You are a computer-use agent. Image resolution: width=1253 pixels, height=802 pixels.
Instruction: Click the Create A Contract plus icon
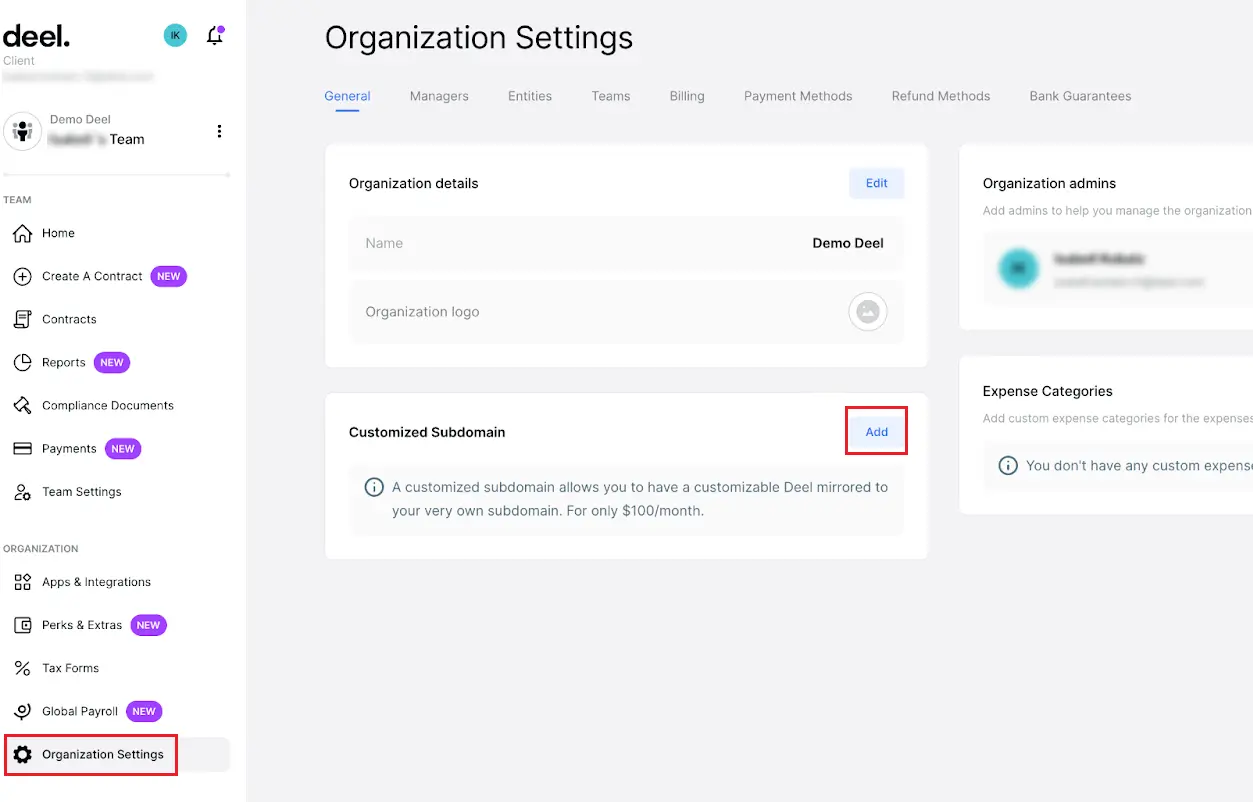(22, 276)
